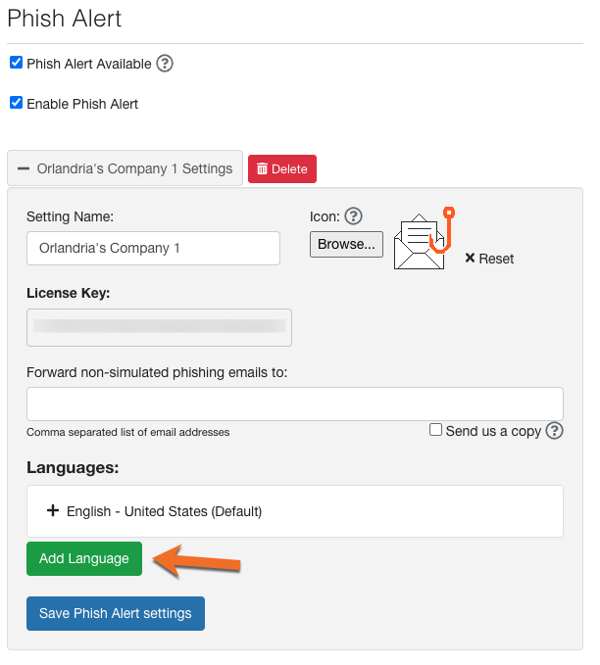Image resolution: width=600 pixels, height=665 pixels.
Task: Save Phish Alert settings
Action: point(115,613)
